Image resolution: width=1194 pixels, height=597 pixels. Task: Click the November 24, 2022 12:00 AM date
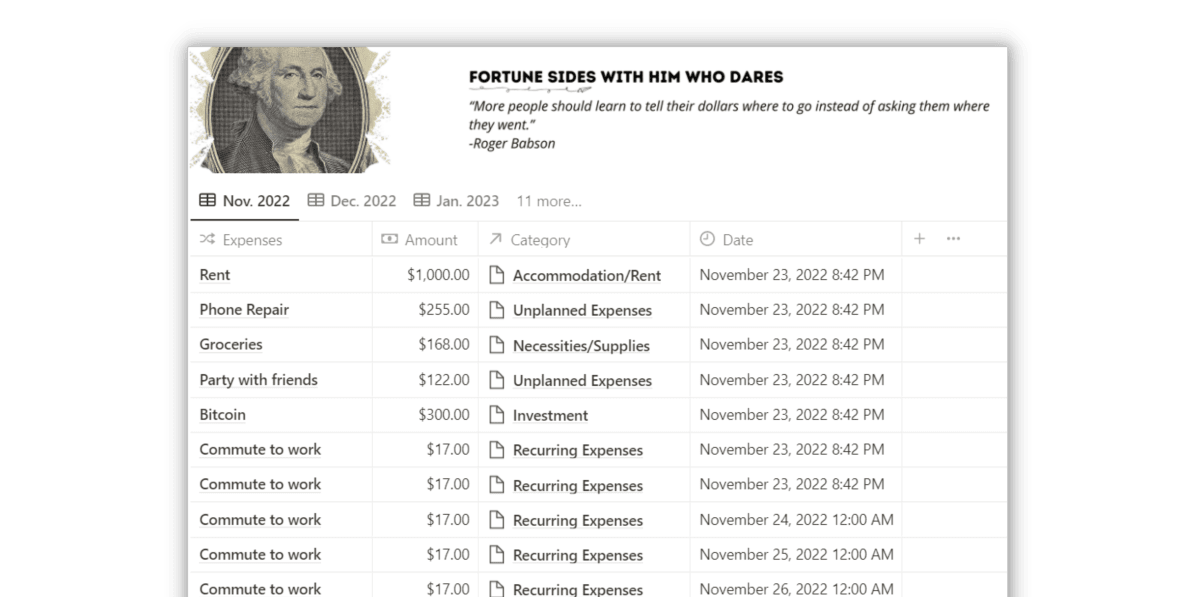click(797, 520)
